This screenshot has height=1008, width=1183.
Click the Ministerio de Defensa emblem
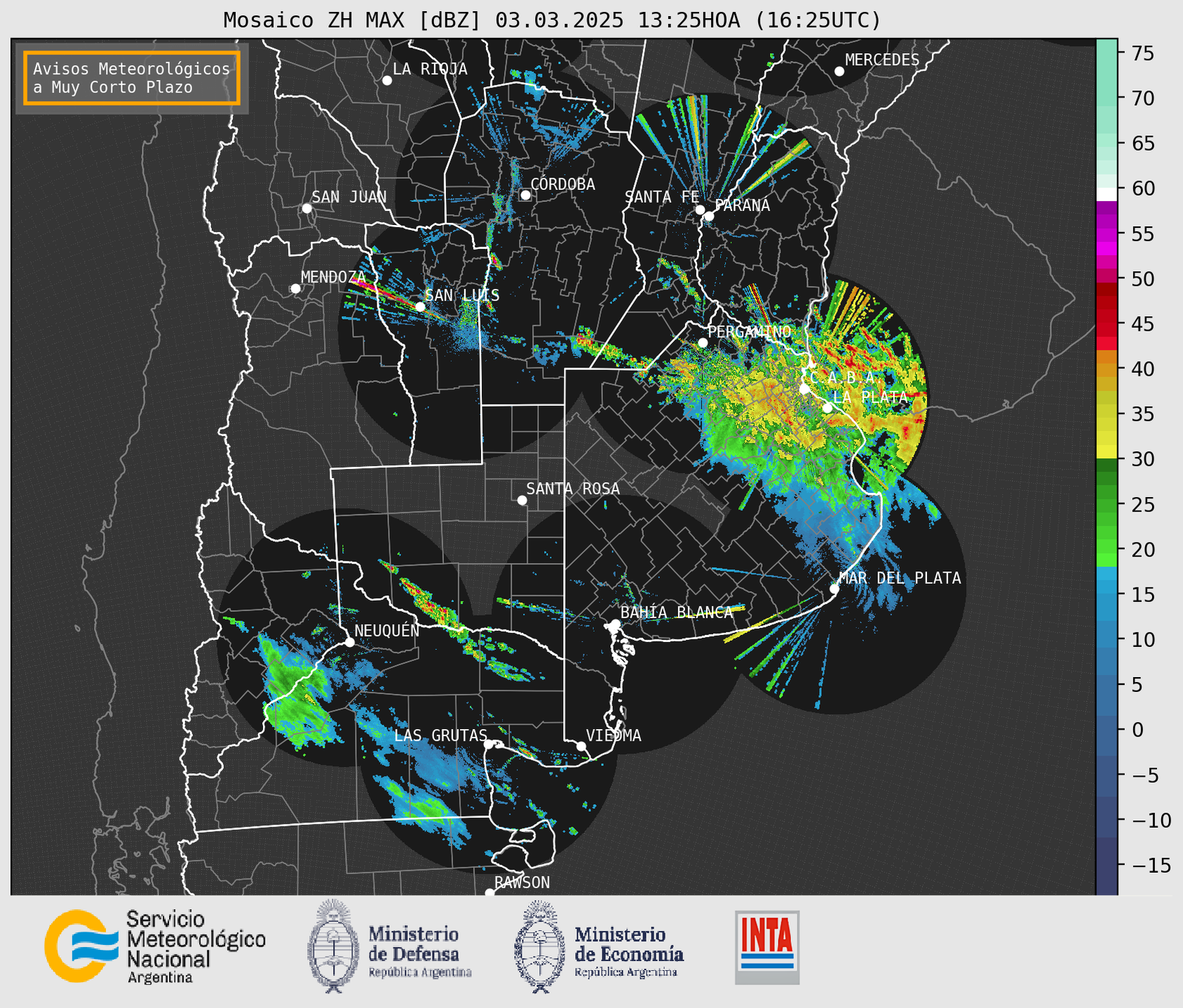click(333, 946)
